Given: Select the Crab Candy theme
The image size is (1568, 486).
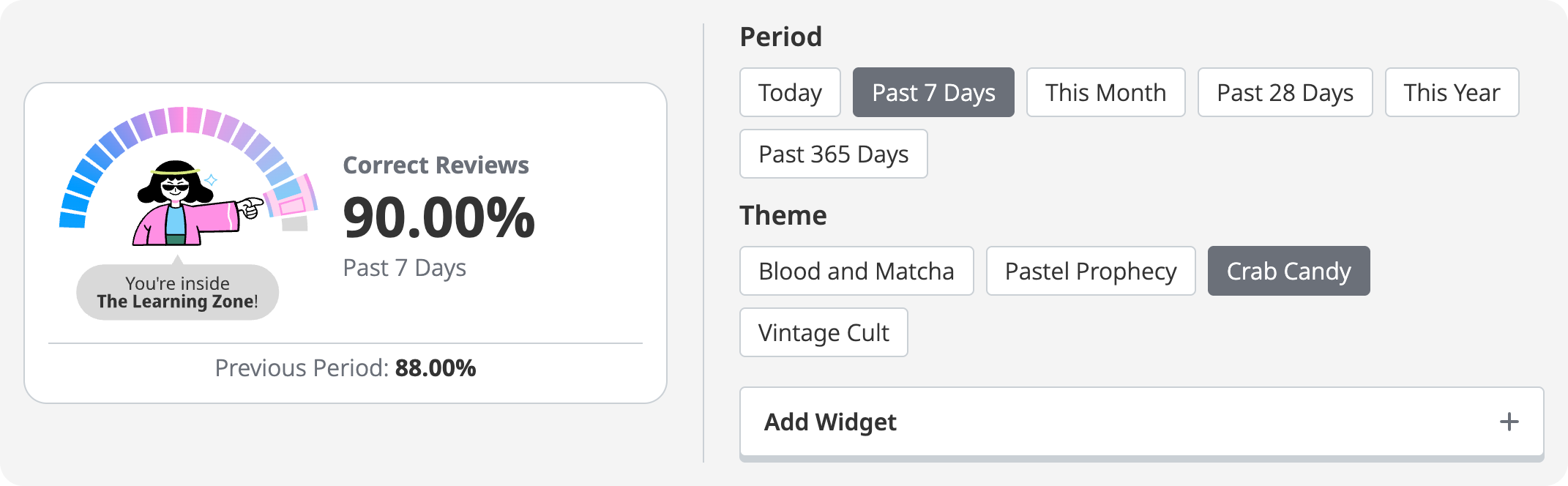Looking at the screenshot, I should point(1288,271).
